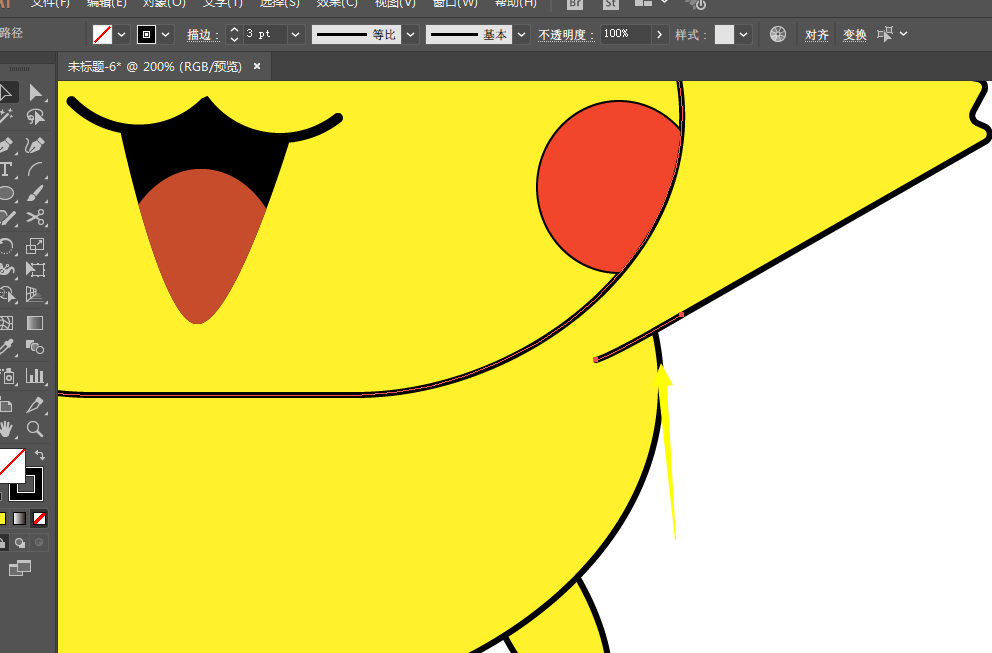The height and width of the screenshot is (653, 992).
Task: Open stroke color dropdown in control bar
Action: tap(166, 34)
